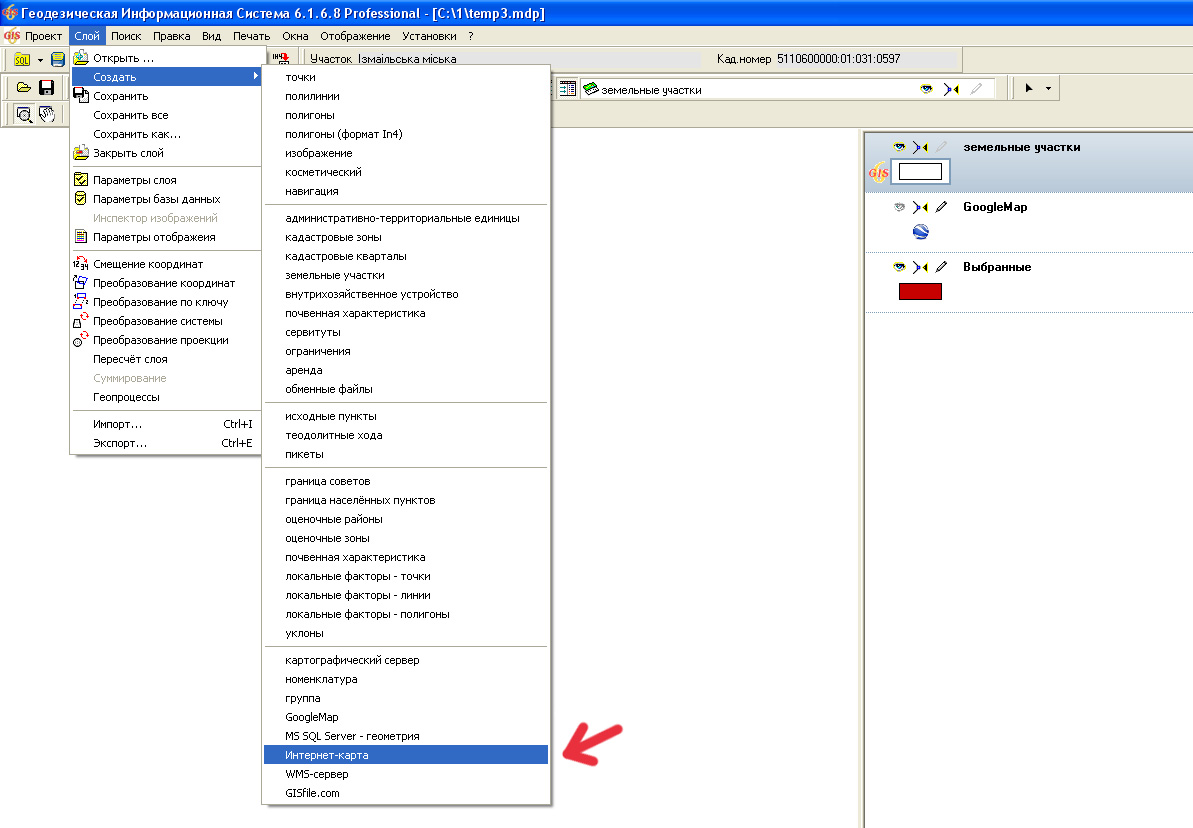This screenshot has width=1193, height=828.
Task: Open Параметры слоя from the menu
Action: point(166,180)
